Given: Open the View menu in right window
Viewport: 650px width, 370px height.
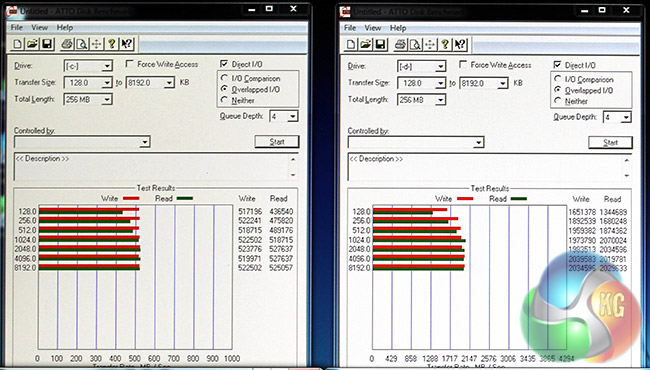Looking at the screenshot, I should 373,28.
